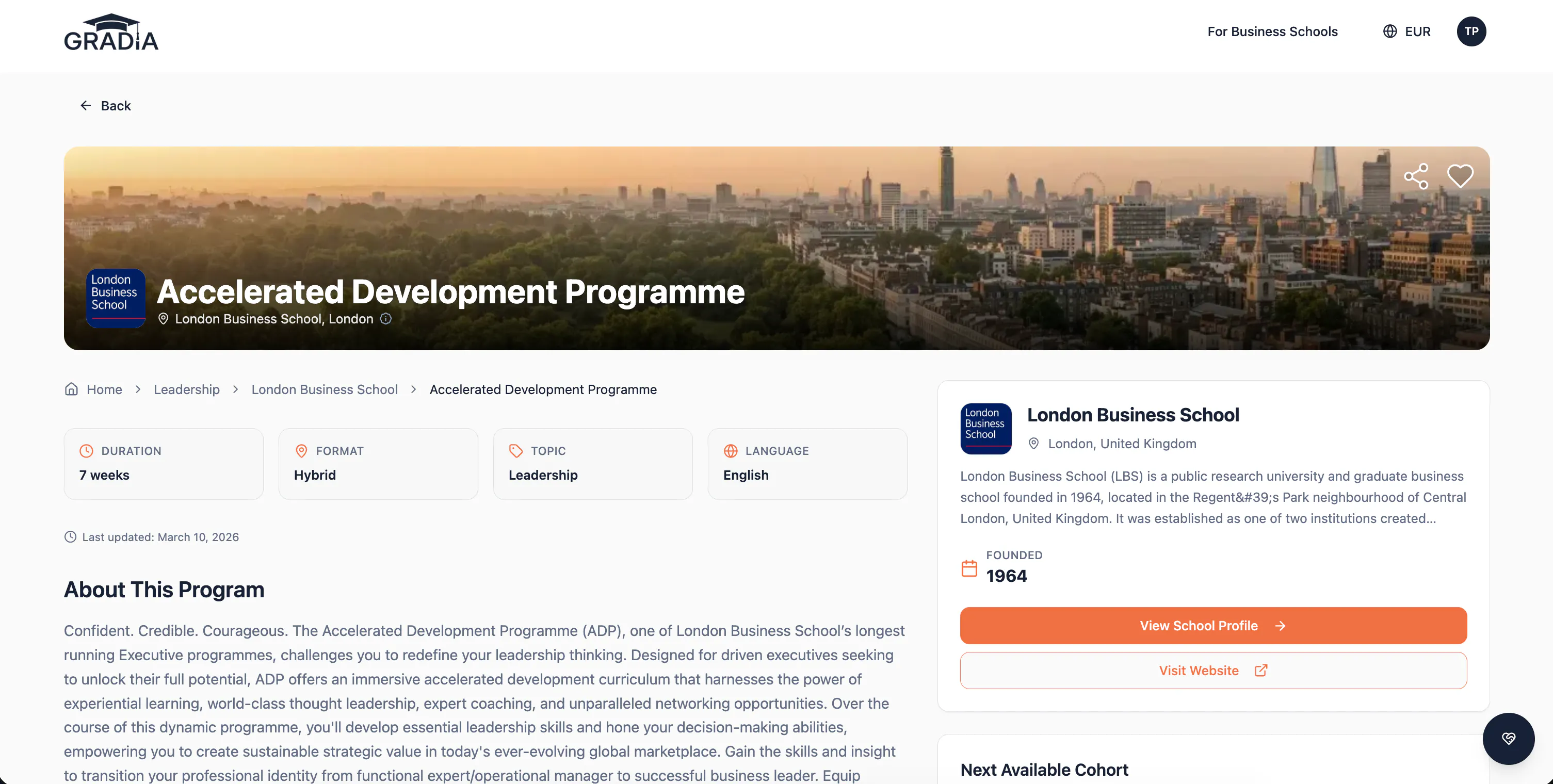Screen dimensions: 1553x784
Task: Click the banner title Accelerated Development Programme
Action: 450,291
